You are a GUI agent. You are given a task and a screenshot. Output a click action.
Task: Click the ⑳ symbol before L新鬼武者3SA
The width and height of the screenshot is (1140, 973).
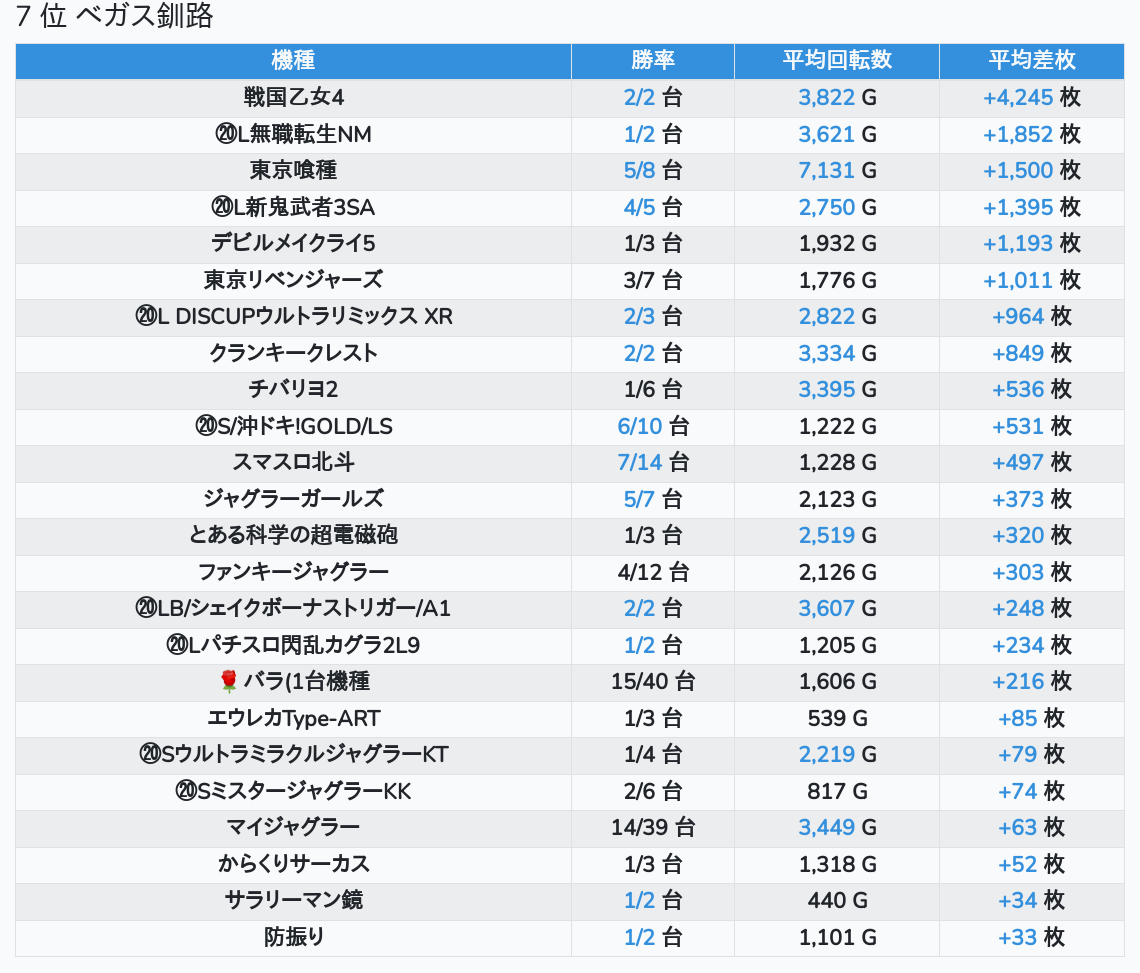pos(222,207)
